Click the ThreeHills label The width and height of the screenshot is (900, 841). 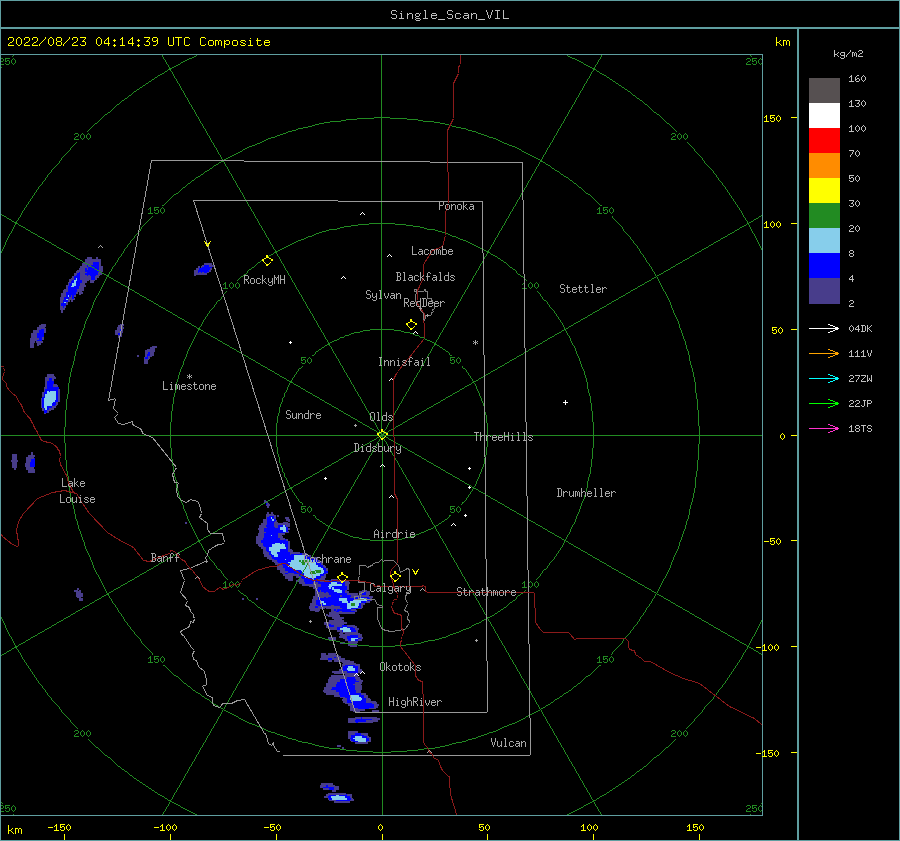point(503,437)
